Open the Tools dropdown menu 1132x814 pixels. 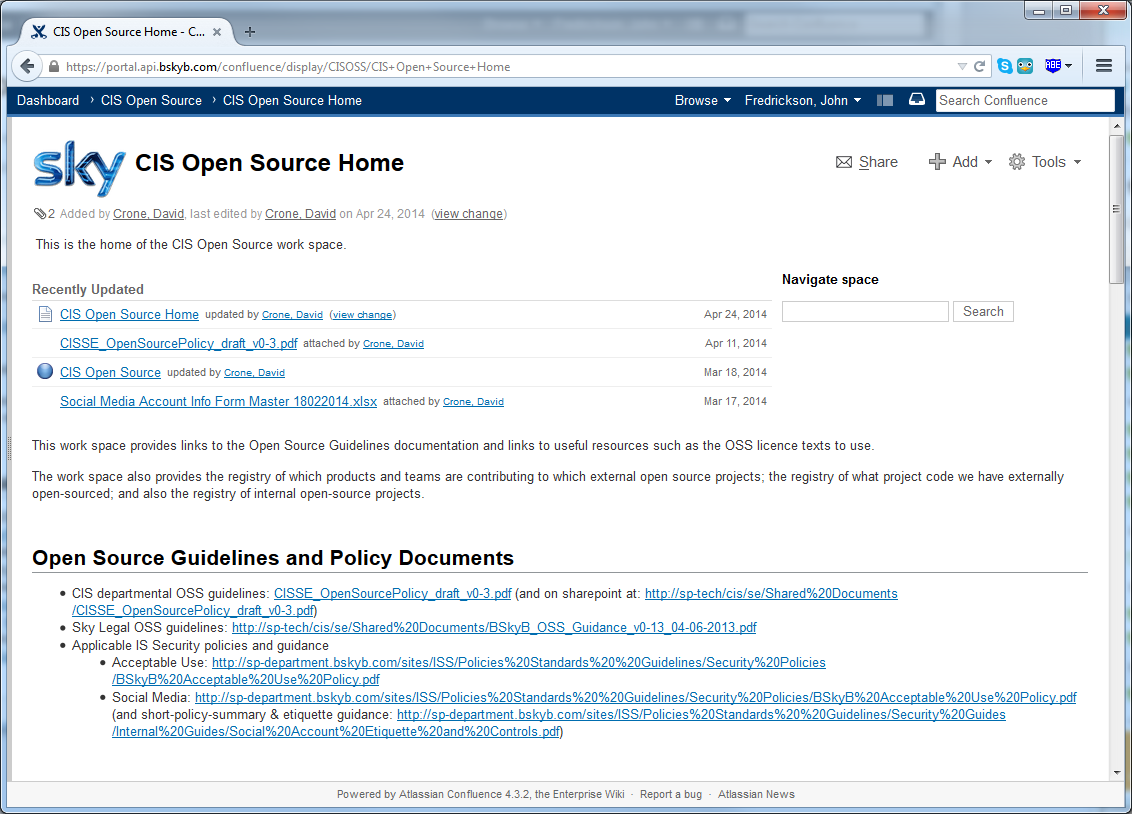(1045, 162)
